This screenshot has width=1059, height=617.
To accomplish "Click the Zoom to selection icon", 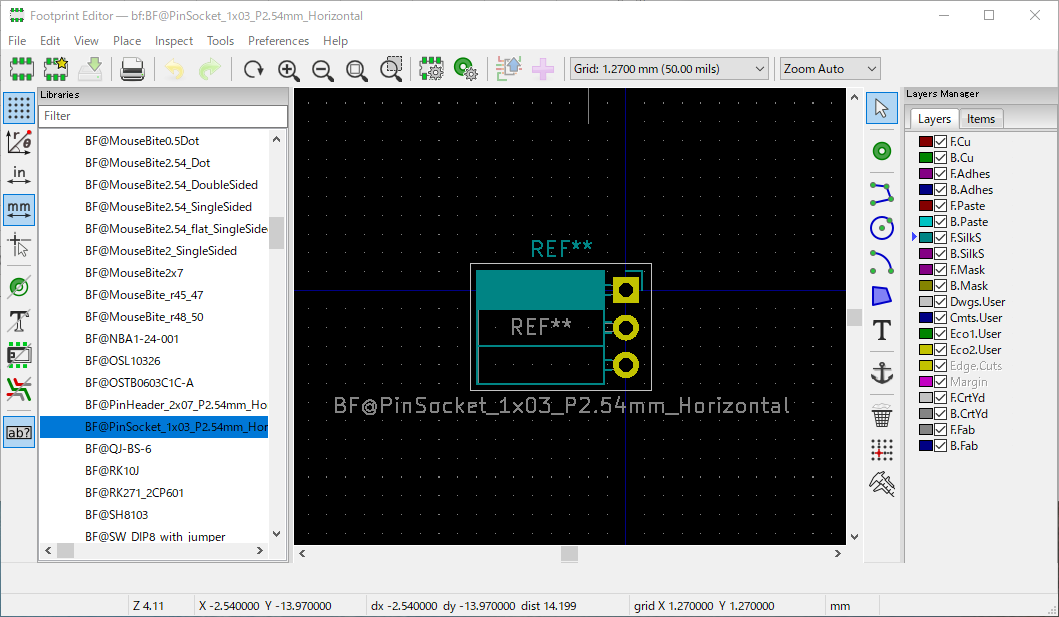I will pos(391,69).
